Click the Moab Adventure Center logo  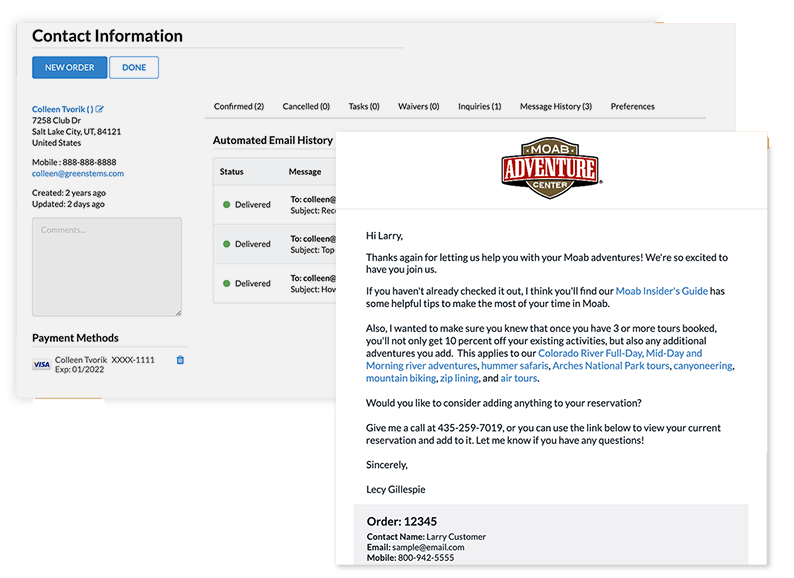(x=550, y=168)
